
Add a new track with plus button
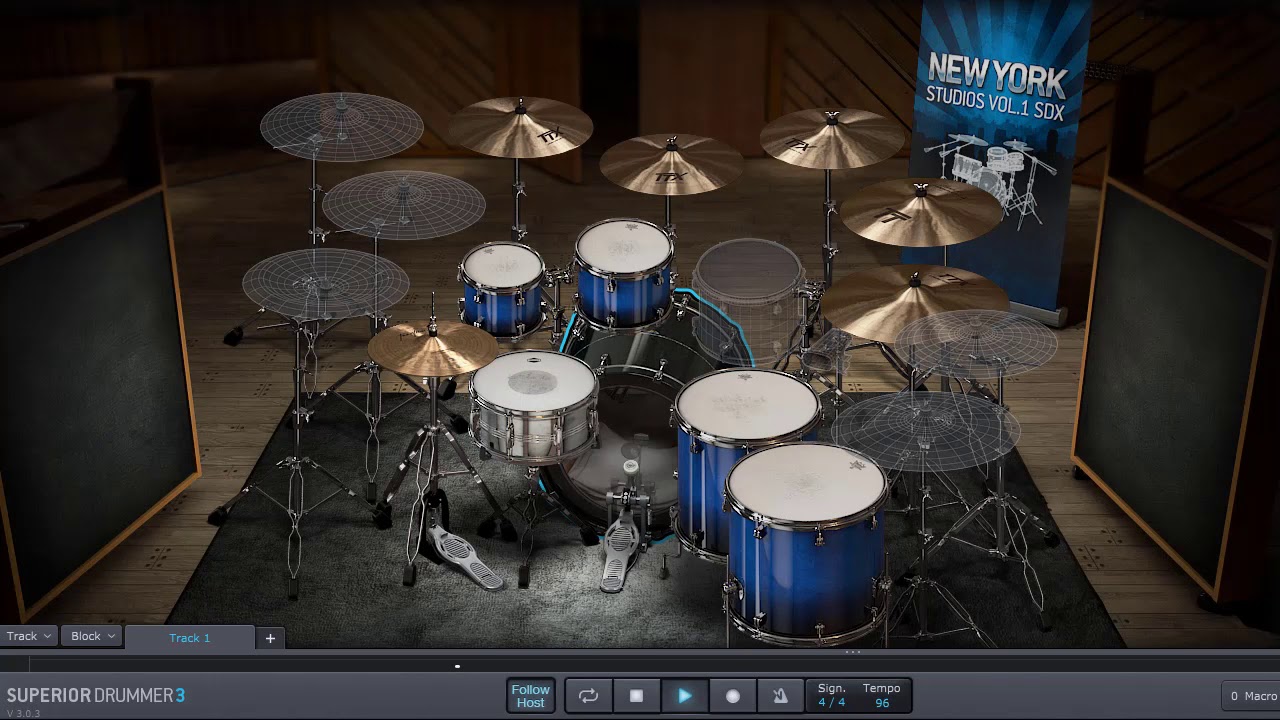click(270, 637)
